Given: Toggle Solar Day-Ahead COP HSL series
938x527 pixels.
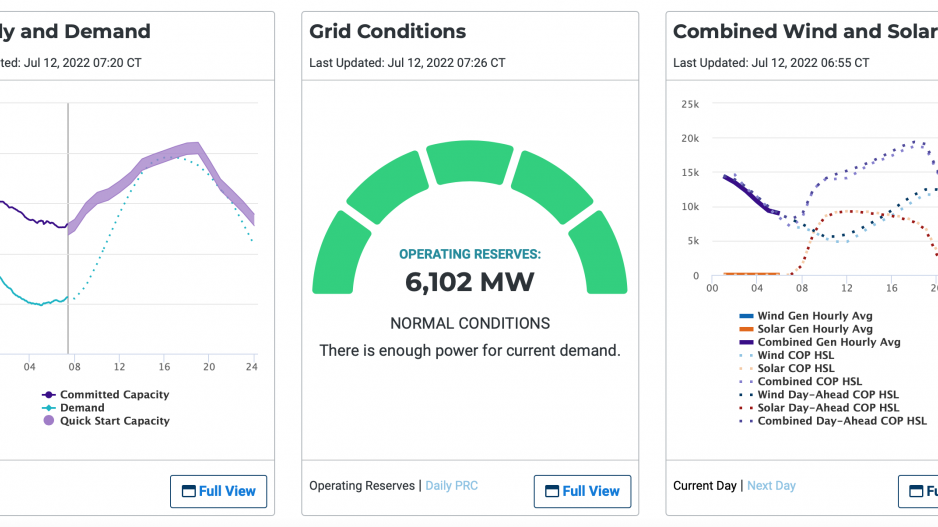Looking at the screenshot, I should 819,408.
